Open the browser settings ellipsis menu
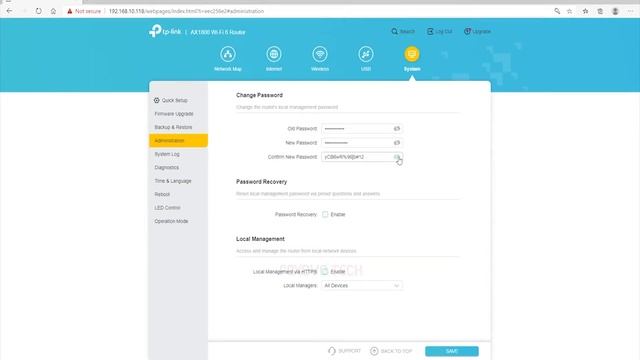This screenshot has width=640, height=360. pyautogui.click(x=630, y=11)
